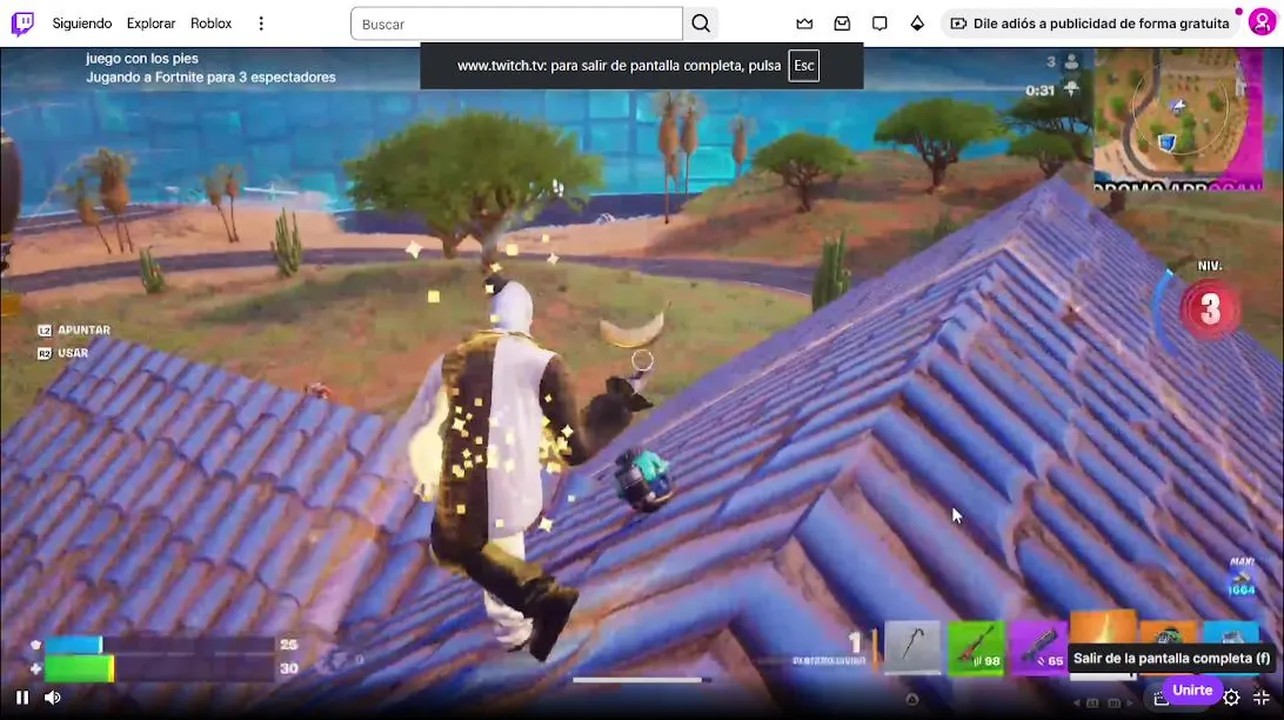Click the Esc key hint box
Image resolution: width=1284 pixels, height=720 pixels.
pos(804,66)
